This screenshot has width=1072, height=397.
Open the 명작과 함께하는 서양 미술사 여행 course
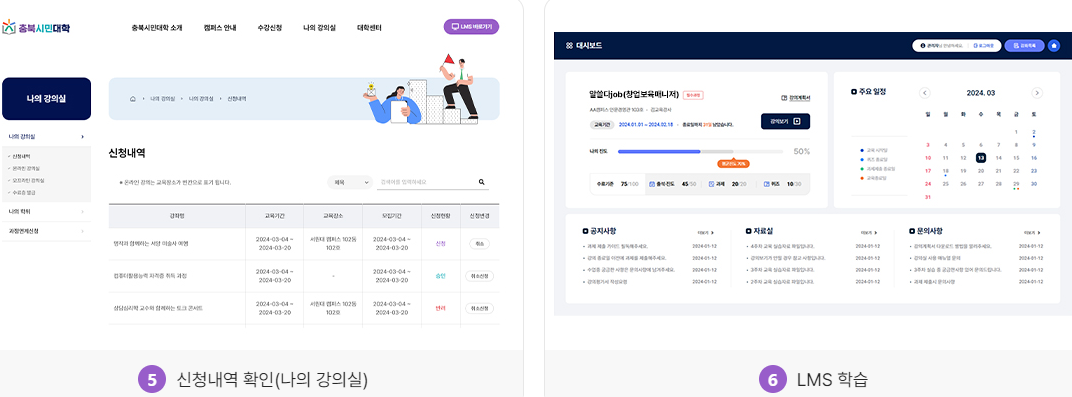(x=150, y=243)
